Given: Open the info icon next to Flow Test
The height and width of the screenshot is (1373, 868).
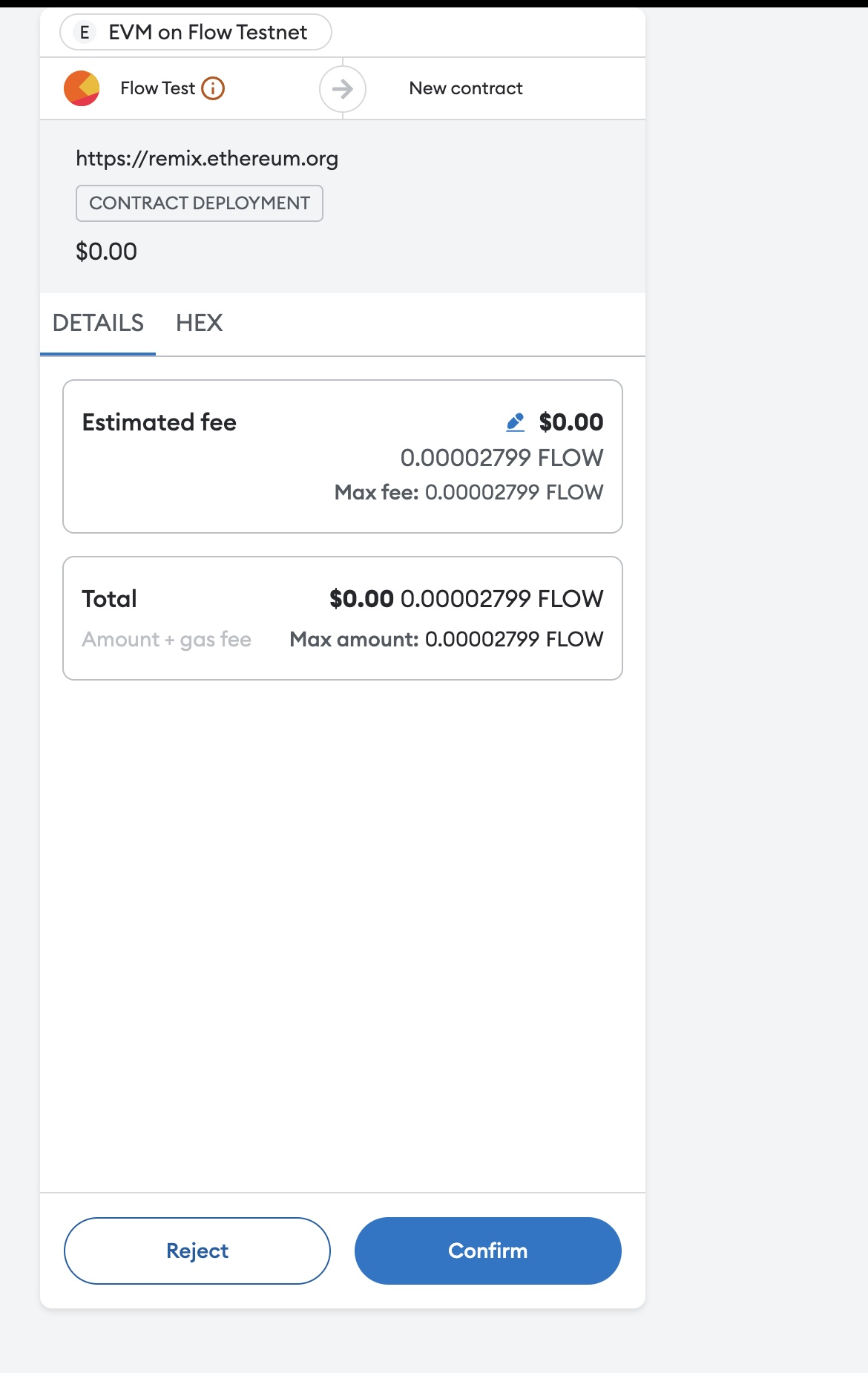Looking at the screenshot, I should [214, 88].
